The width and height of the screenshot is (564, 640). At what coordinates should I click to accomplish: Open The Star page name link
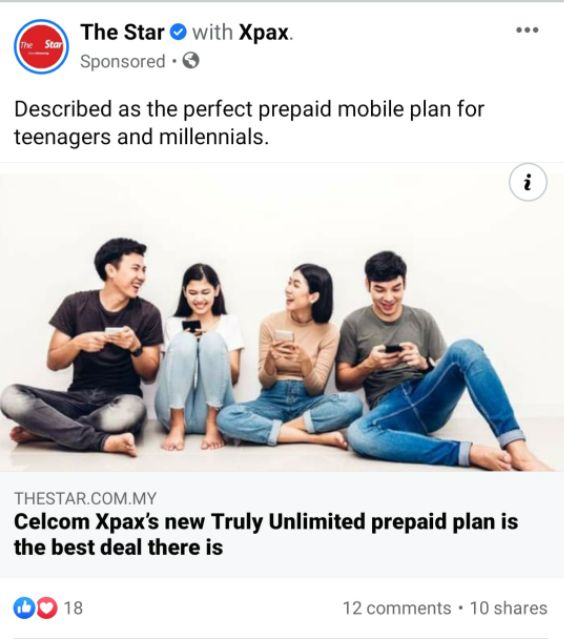tap(122, 32)
